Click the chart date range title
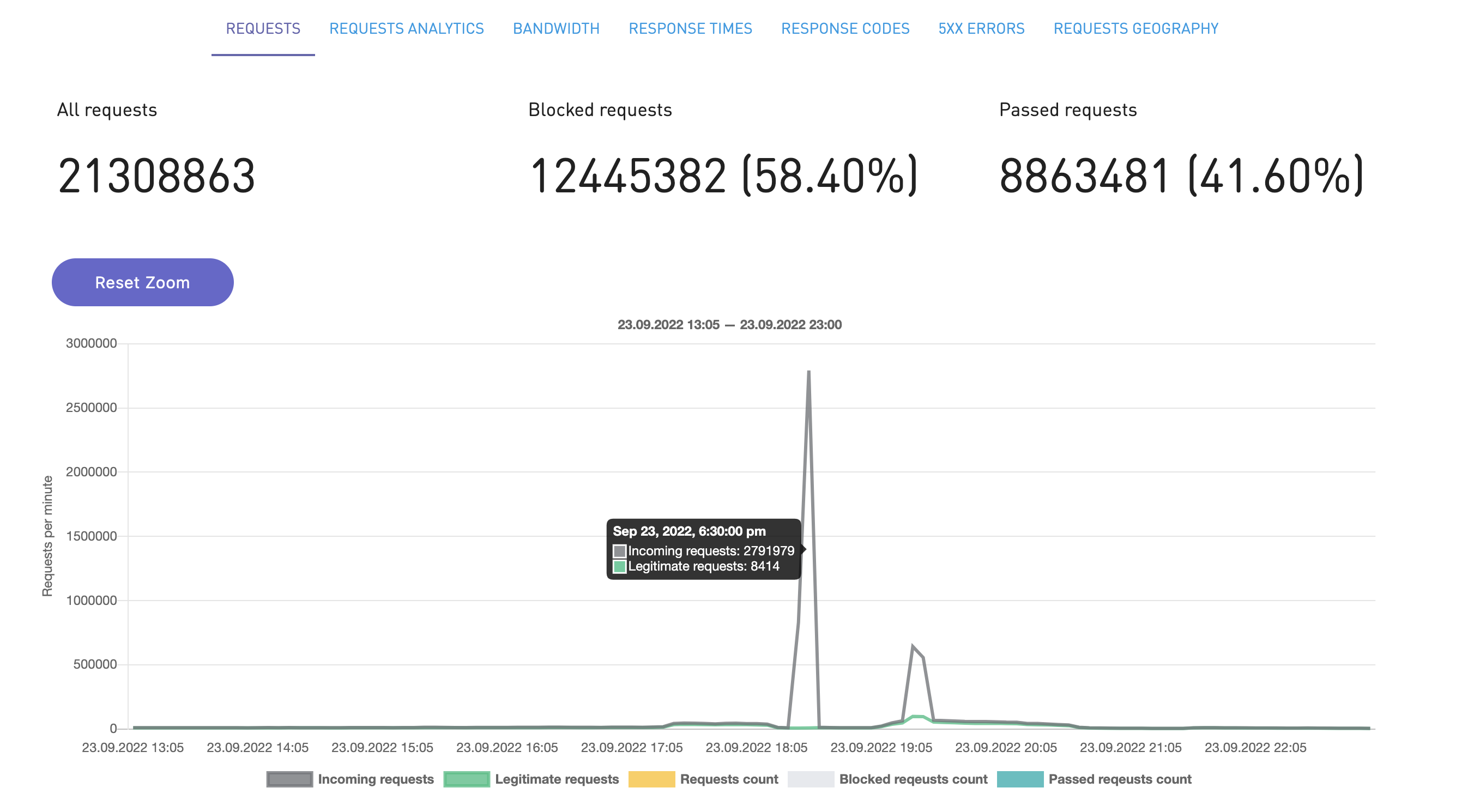This screenshot has height=812, width=1462. (x=729, y=325)
